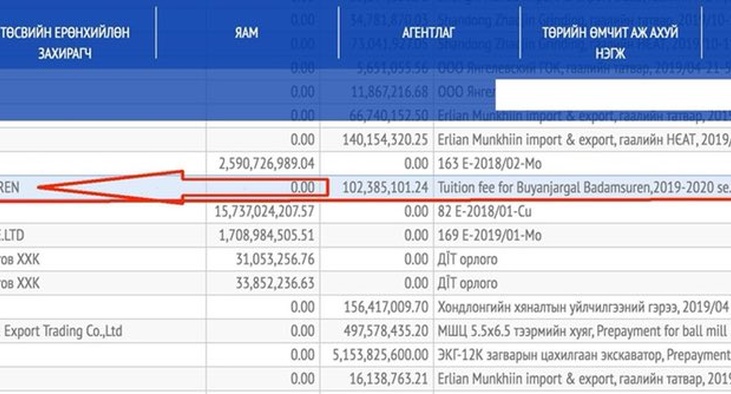
Task: Click the Tuition fee for Buyanjargal Badamsuren description
Action: tap(584, 187)
